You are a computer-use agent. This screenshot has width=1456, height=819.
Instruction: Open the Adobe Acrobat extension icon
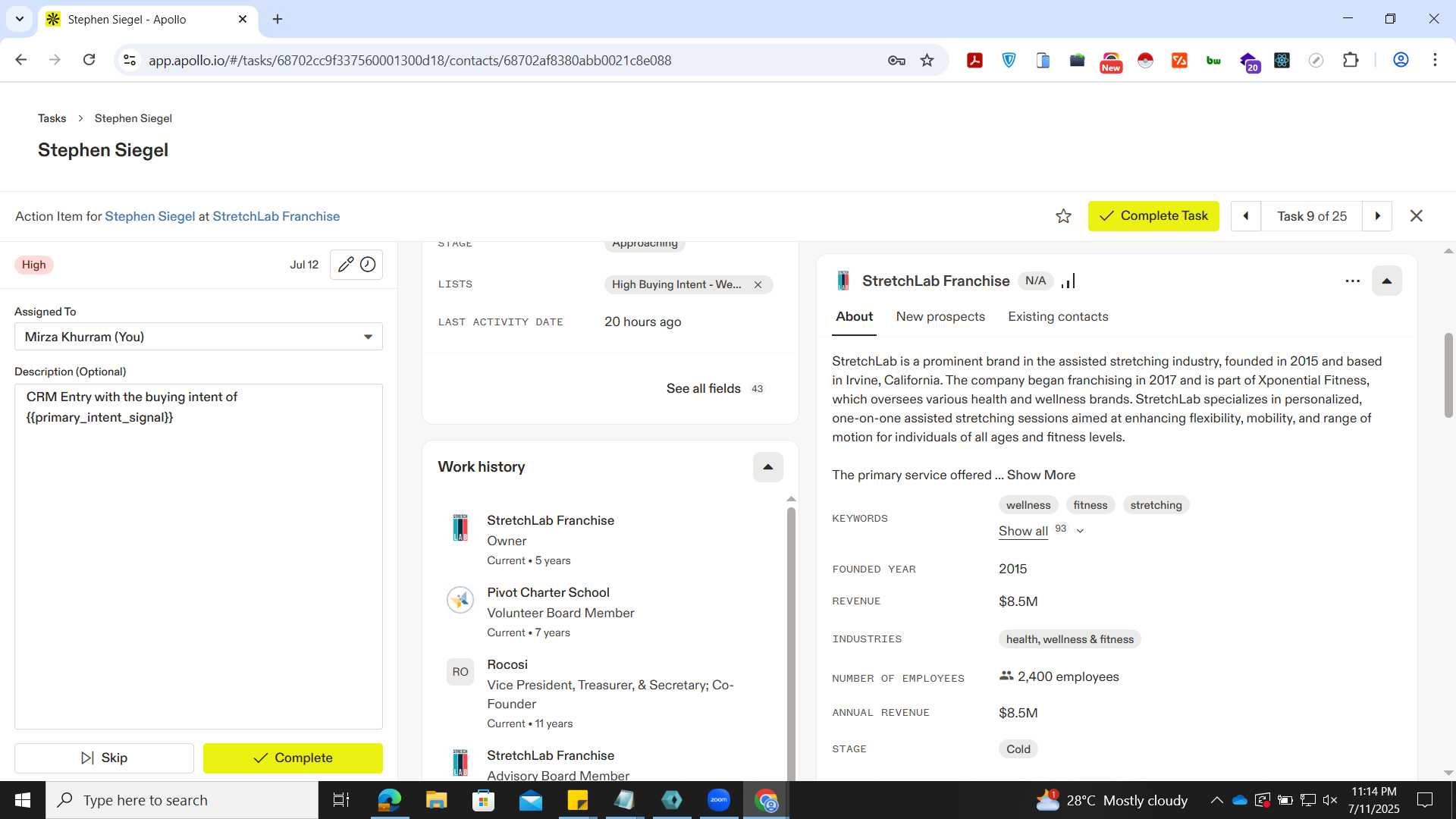(x=974, y=60)
